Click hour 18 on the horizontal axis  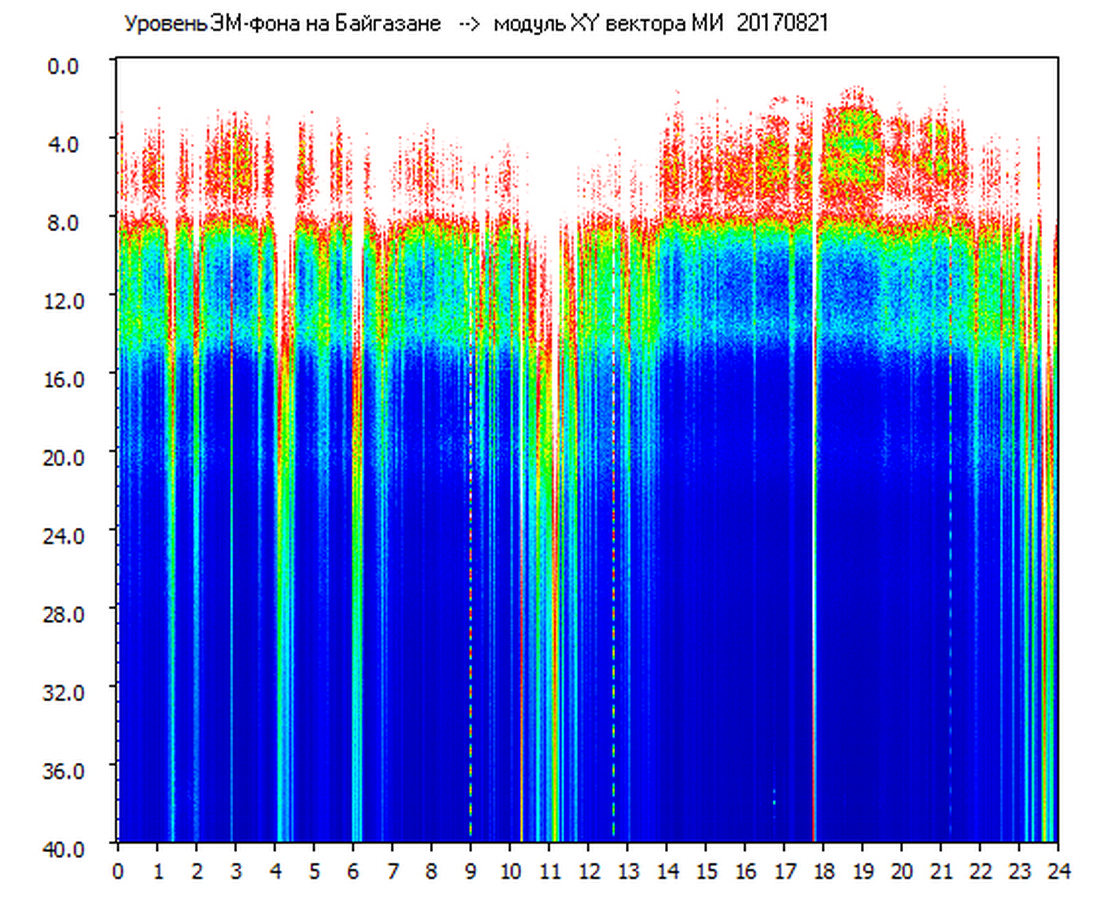coord(823,869)
